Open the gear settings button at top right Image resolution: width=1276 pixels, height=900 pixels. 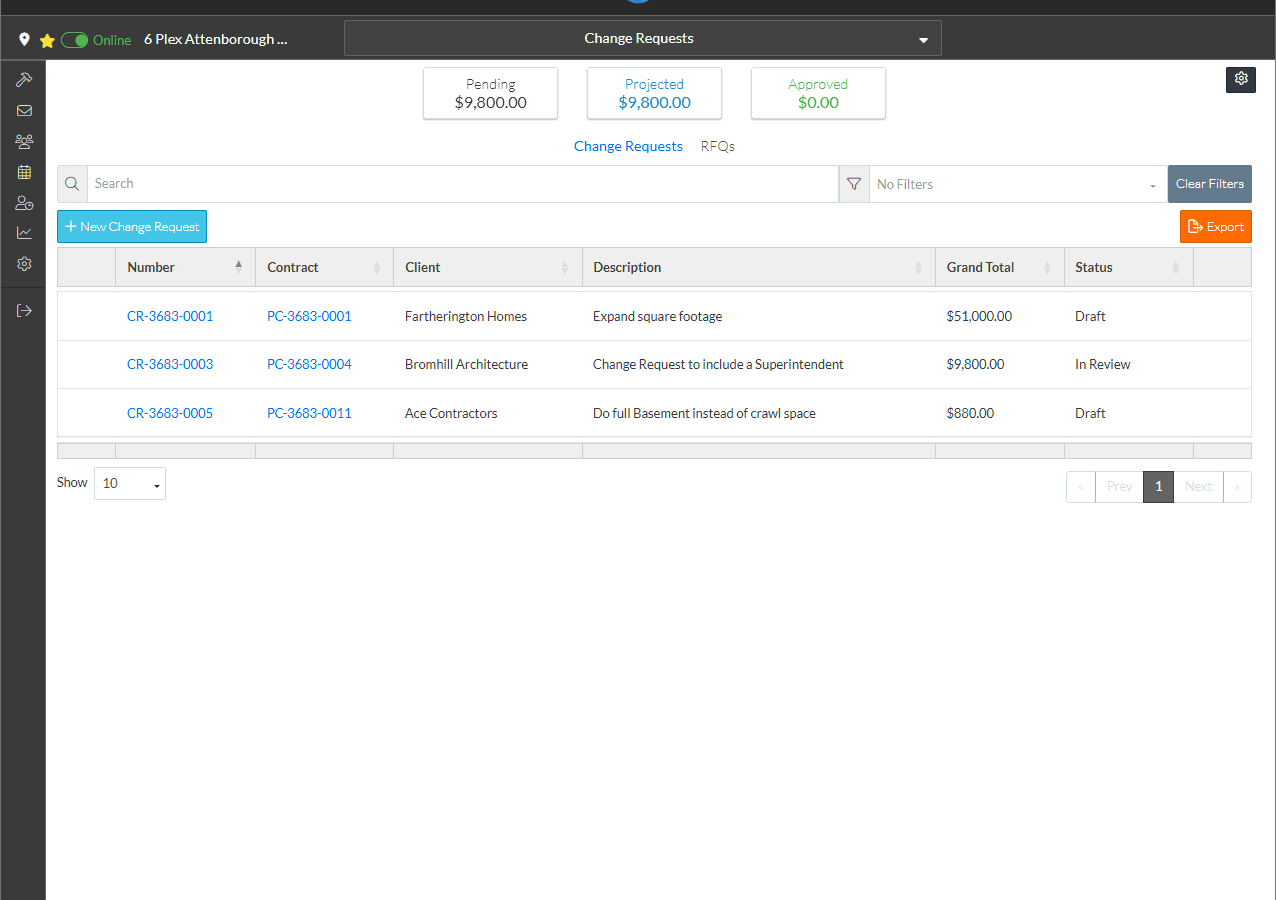[x=1240, y=80]
